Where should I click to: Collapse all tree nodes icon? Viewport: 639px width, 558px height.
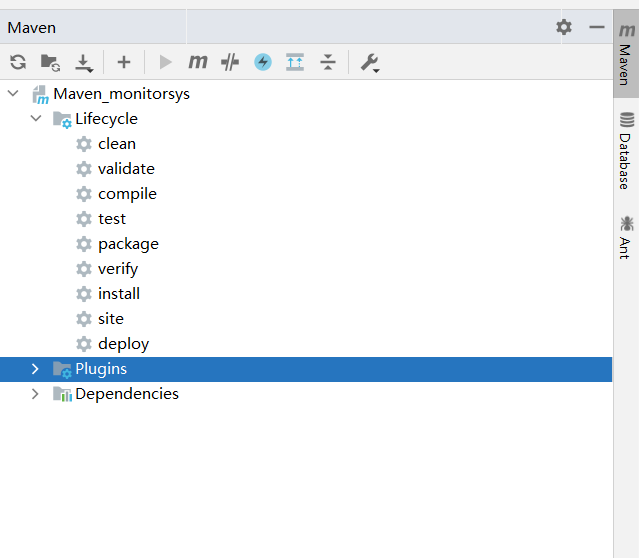[x=328, y=62]
